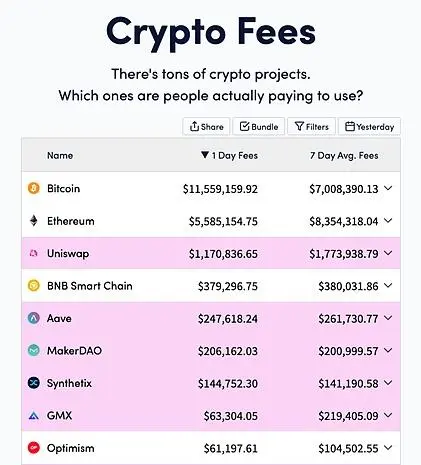This screenshot has width=421, height=465.
Task: Expand the GMX row chevron
Action: 388,415
